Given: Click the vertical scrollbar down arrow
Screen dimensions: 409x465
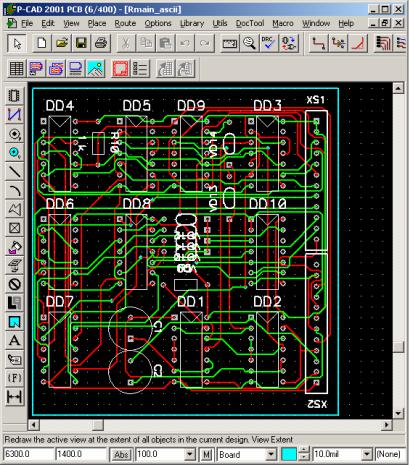Looking at the screenshot, I should pos(398,414).
